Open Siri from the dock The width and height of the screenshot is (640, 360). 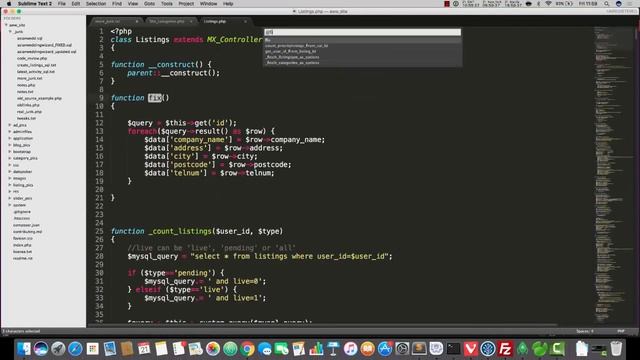(41, 349)
